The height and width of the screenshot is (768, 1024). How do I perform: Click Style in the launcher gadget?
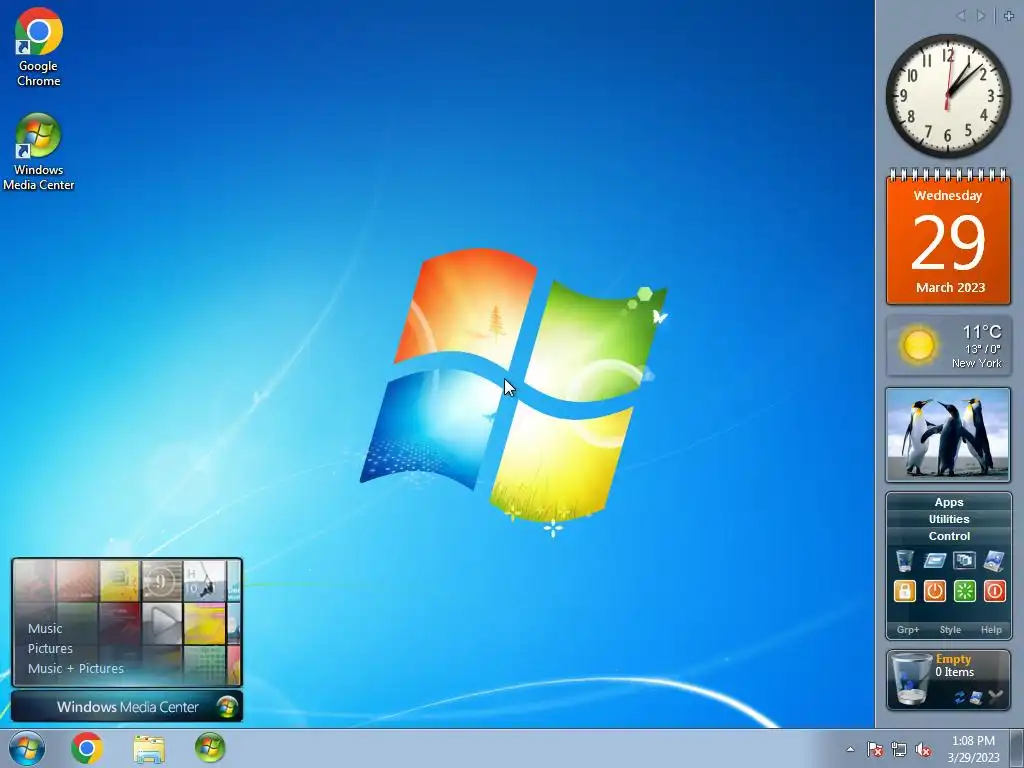pyautogui.click(x=950, y=630)
